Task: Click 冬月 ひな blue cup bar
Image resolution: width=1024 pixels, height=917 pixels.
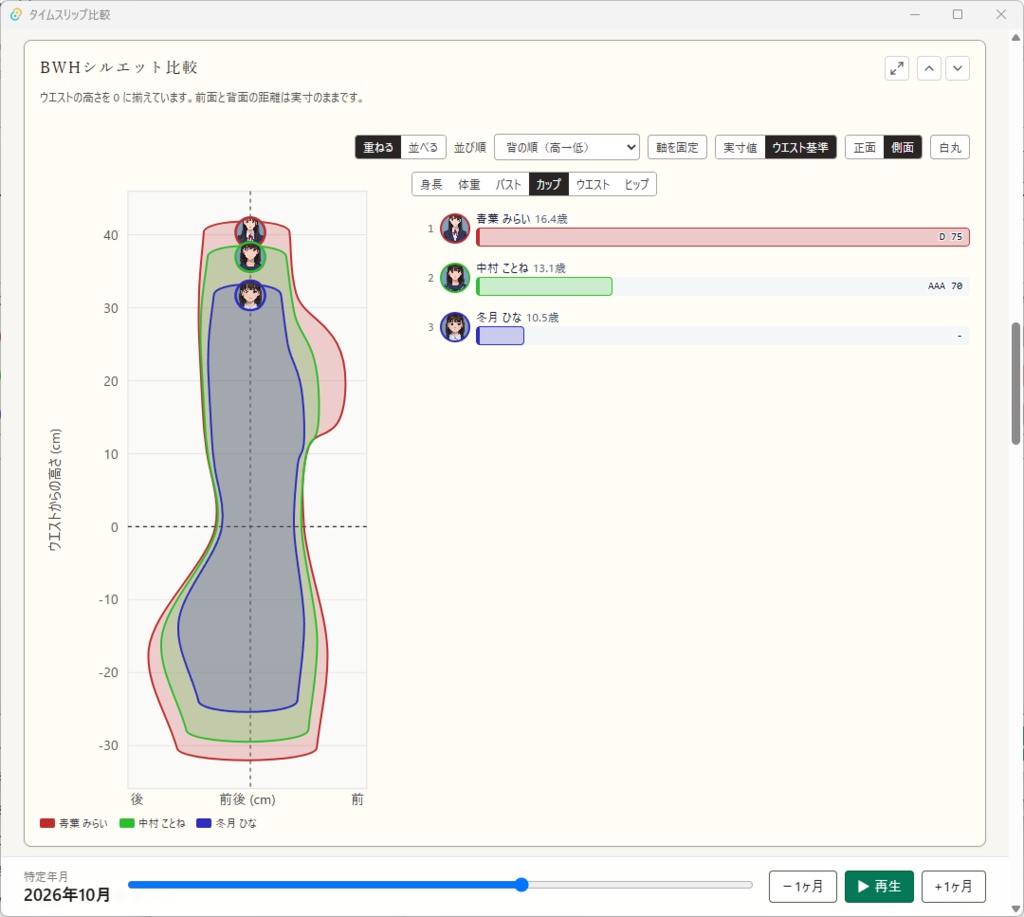Action: tap(500, 336)
